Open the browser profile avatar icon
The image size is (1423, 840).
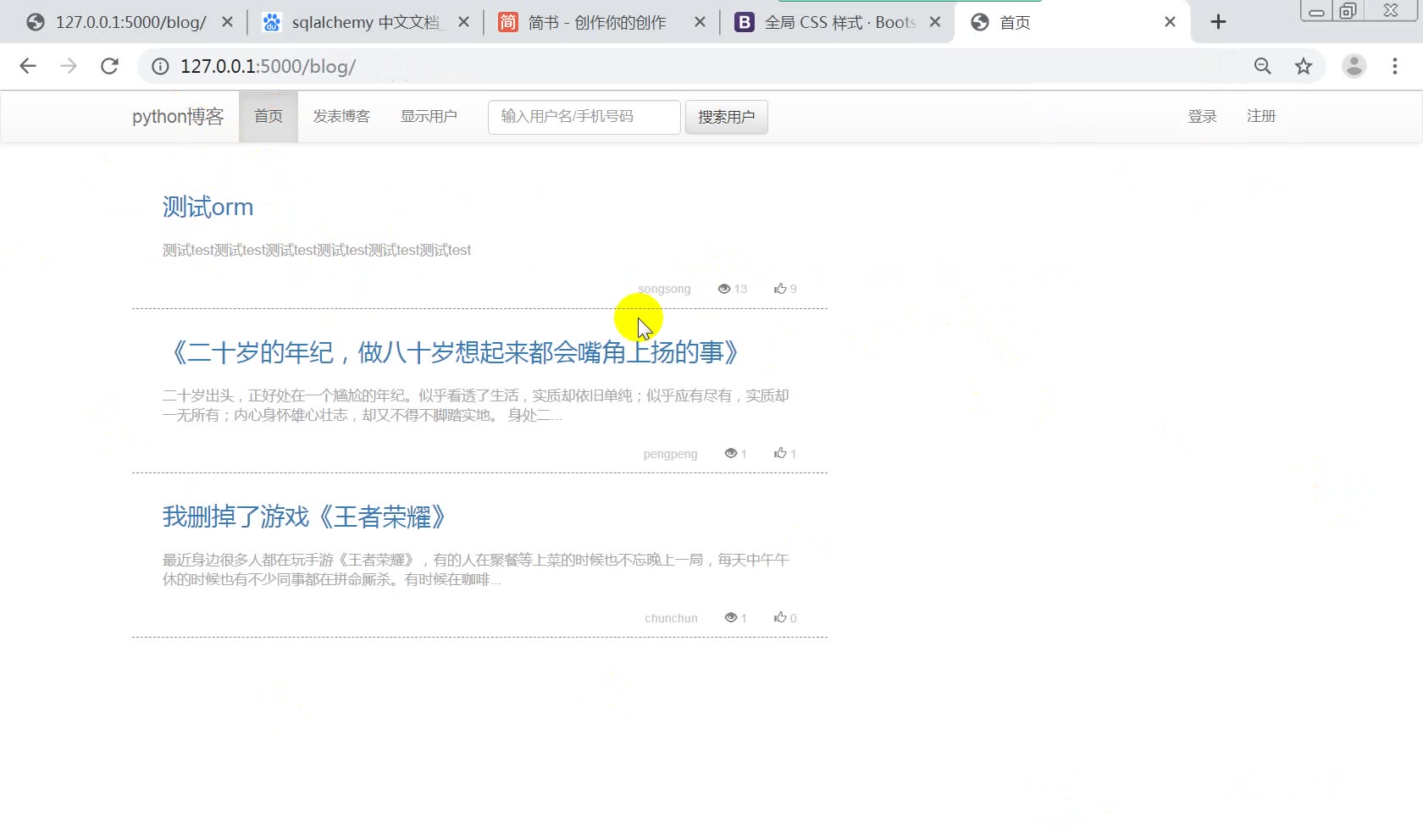click(1354, 66)
